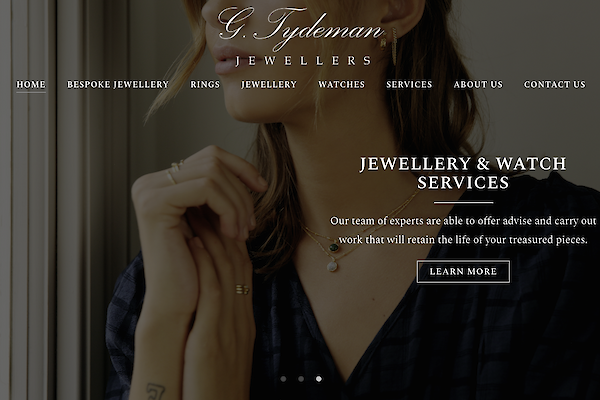Viewport: 600px width, 400px height.
Task: Switch to the first carousel slide dot
Action: pyautogui.click(x=283, y=379)
